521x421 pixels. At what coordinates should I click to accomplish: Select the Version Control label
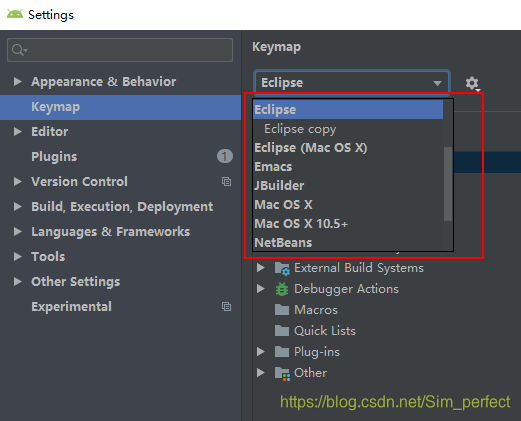[x=79, y=182]
